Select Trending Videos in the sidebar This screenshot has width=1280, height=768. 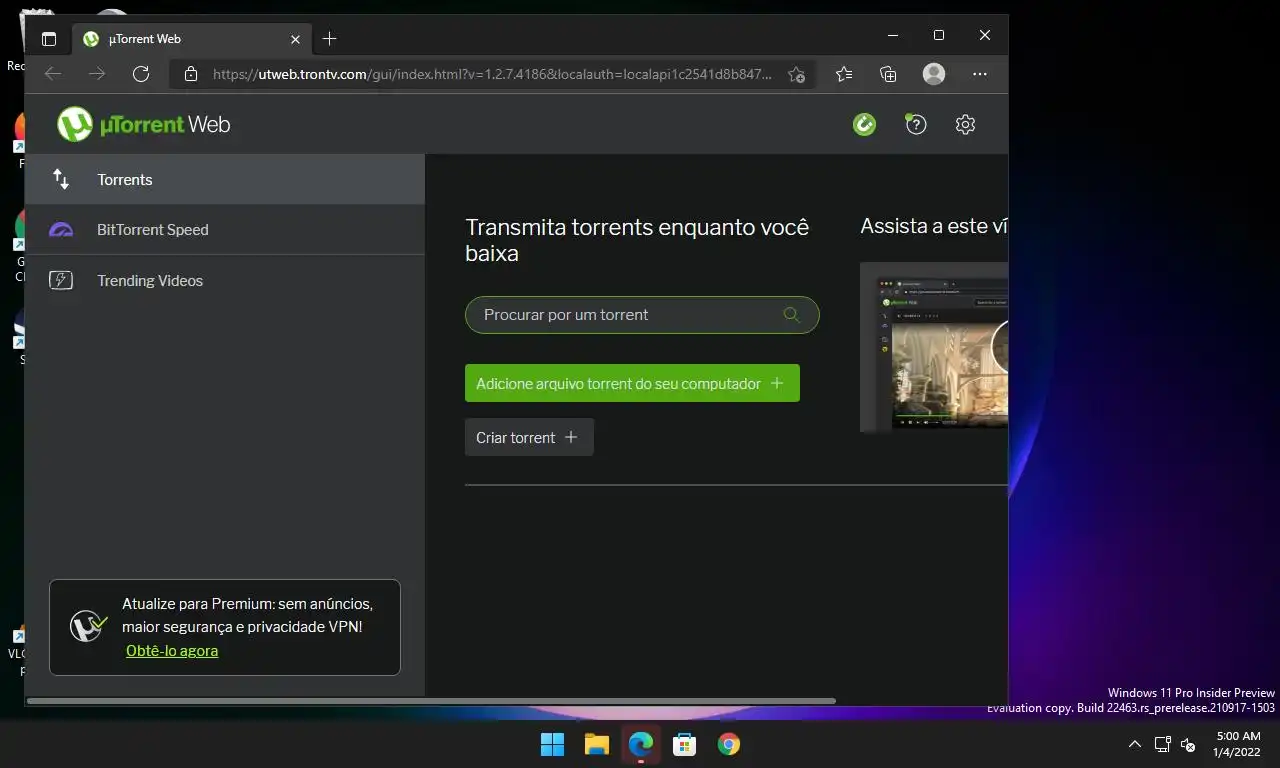point(225,281)
